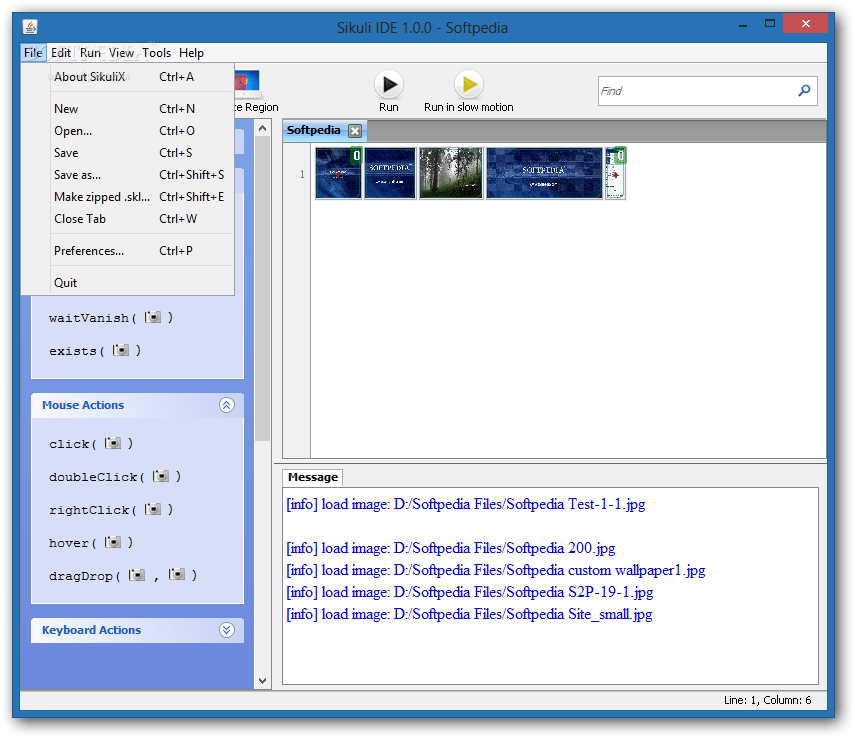Select the first image thumbnail on line 1
Viewport: 855px width, 738px height.
coord(338,172)
